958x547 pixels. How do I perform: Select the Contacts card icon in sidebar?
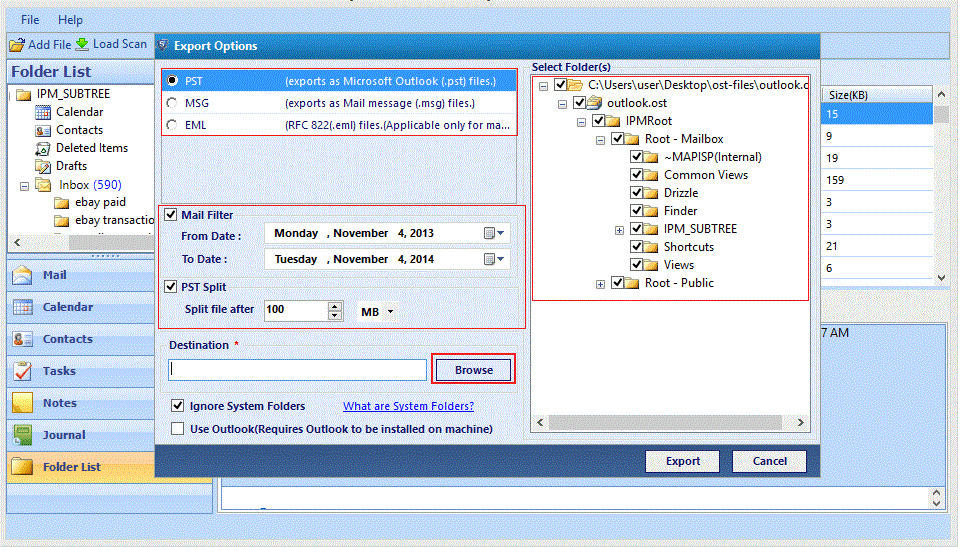pos(23,339)
